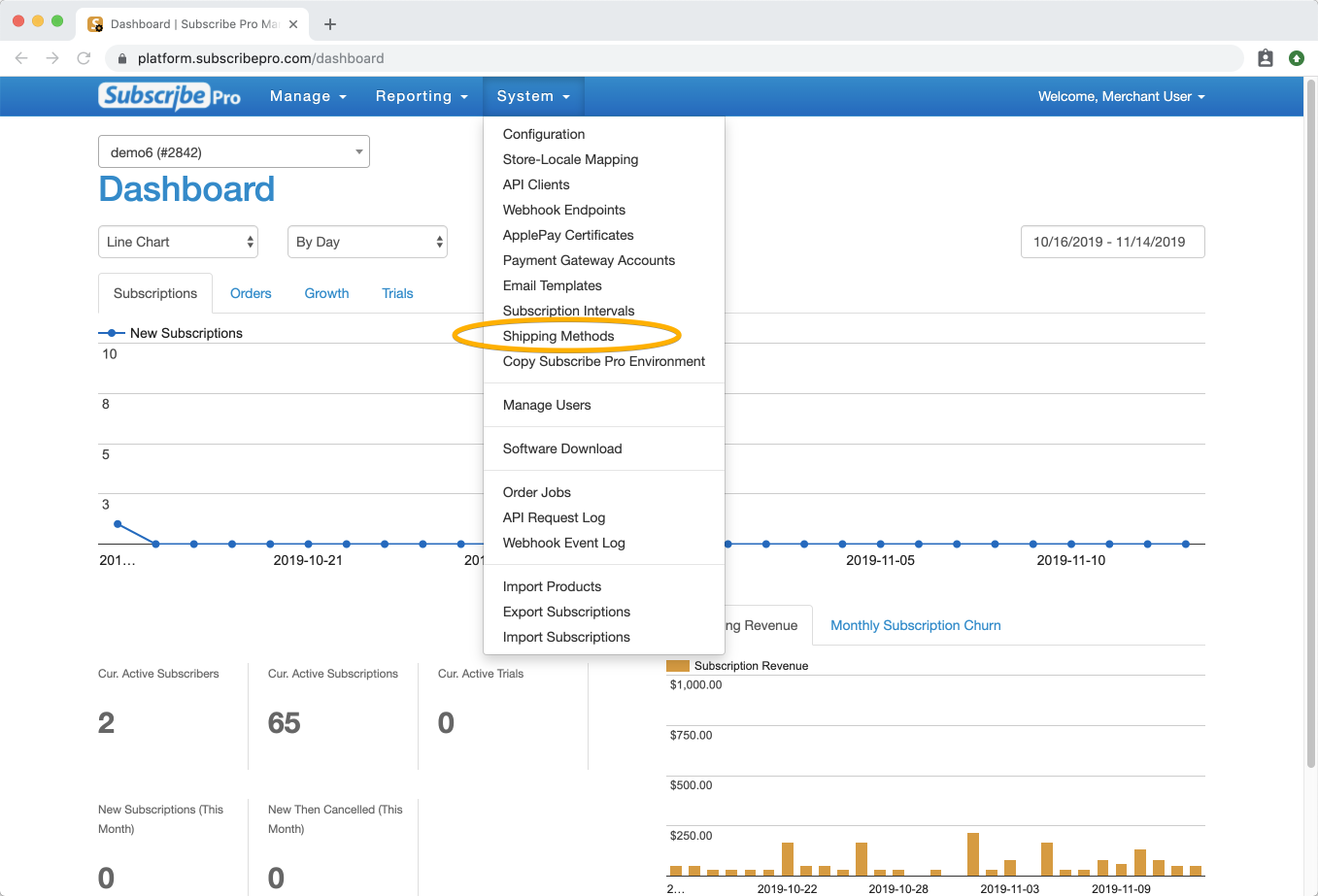Switch to the Orders tab
1318x896 pixels.
pyautogui.click(x=251, y=293)
